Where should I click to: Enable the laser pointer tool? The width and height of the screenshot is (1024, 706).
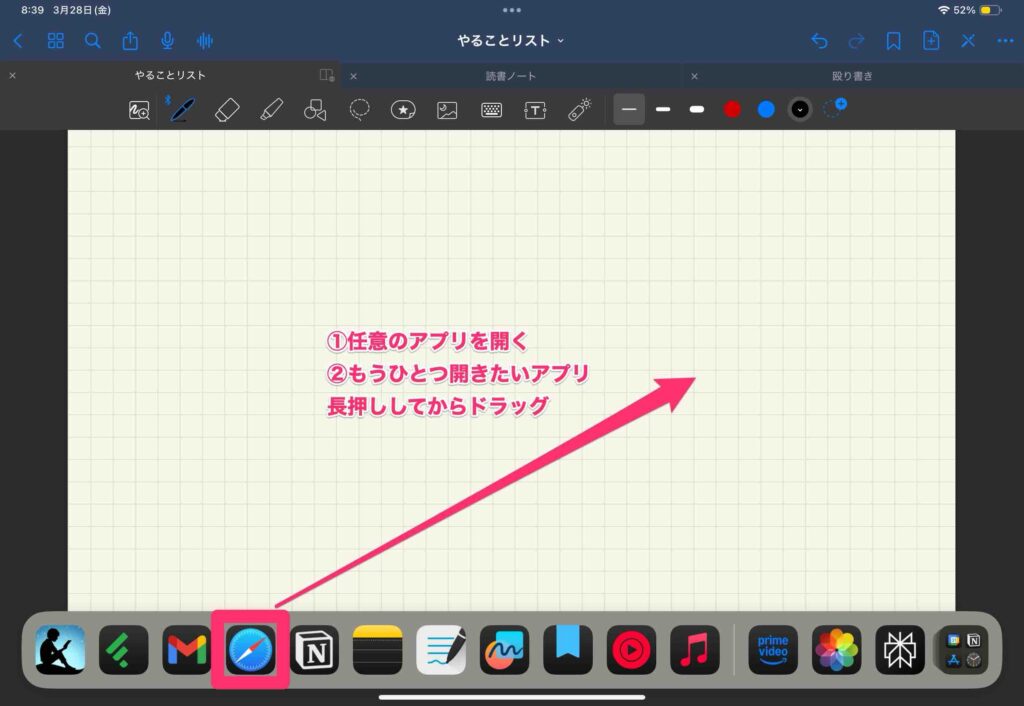point(580,109)
